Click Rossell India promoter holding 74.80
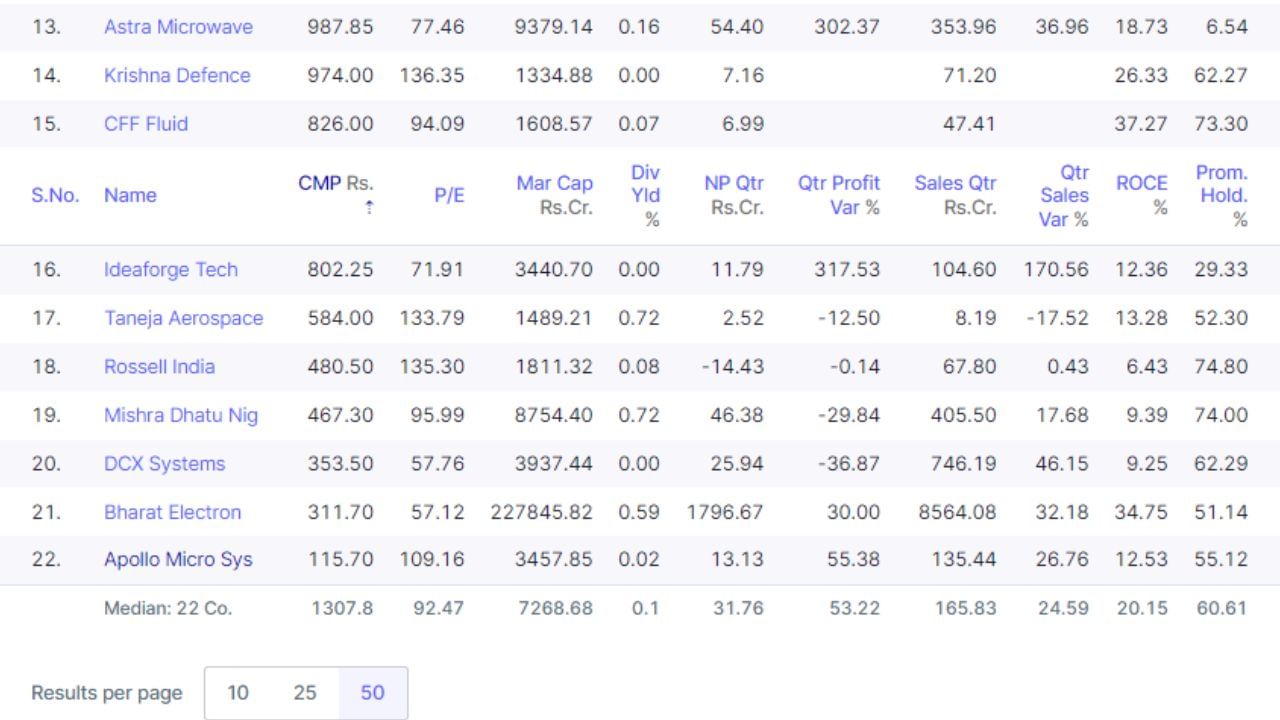 pos(1221,367)
